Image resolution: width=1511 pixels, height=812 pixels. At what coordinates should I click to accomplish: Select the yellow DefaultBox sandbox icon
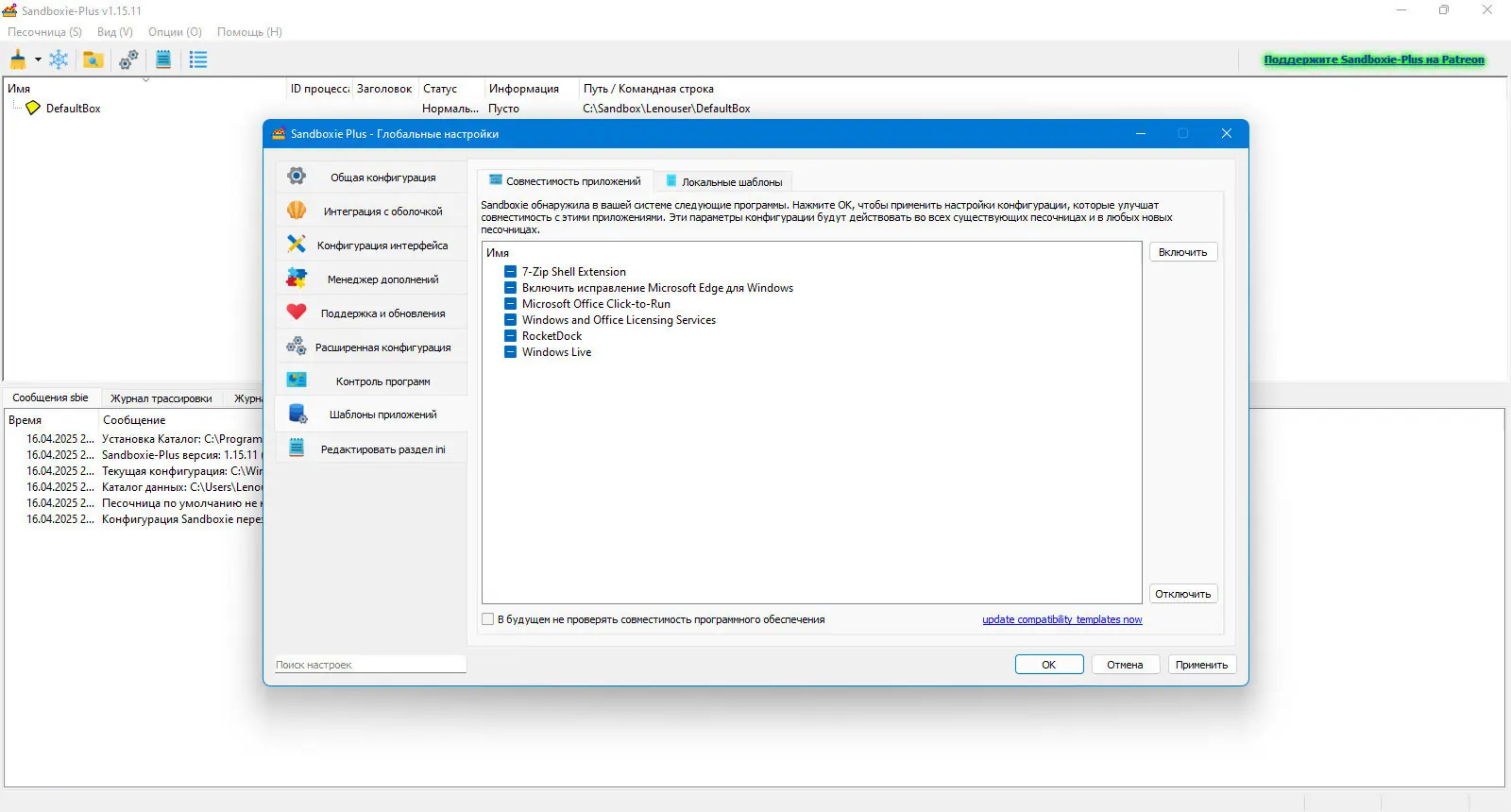33,108
